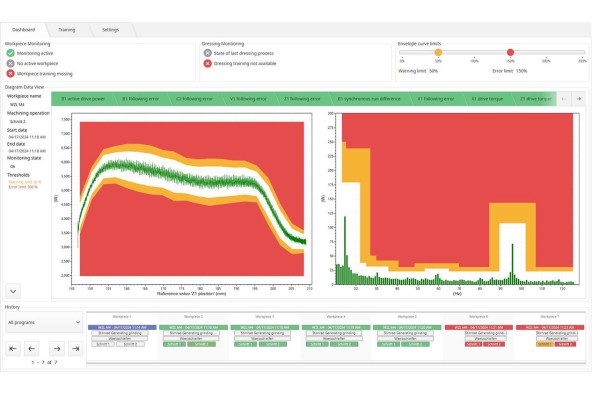Click the envelope curve limits slider track
Image resolution: width=592 pixels, height=394 pixels.
[492, 52]
